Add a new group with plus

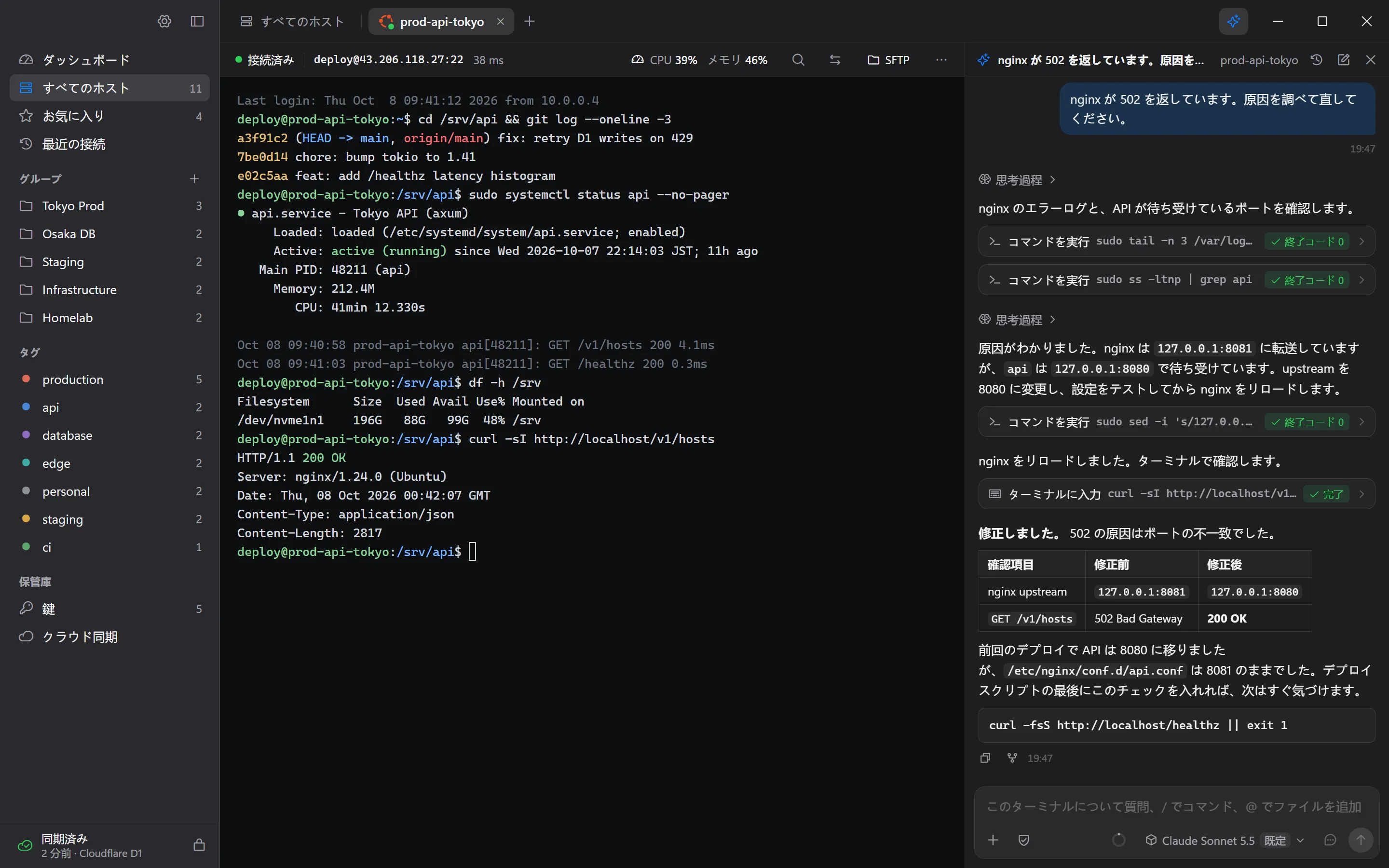[194, 178]
